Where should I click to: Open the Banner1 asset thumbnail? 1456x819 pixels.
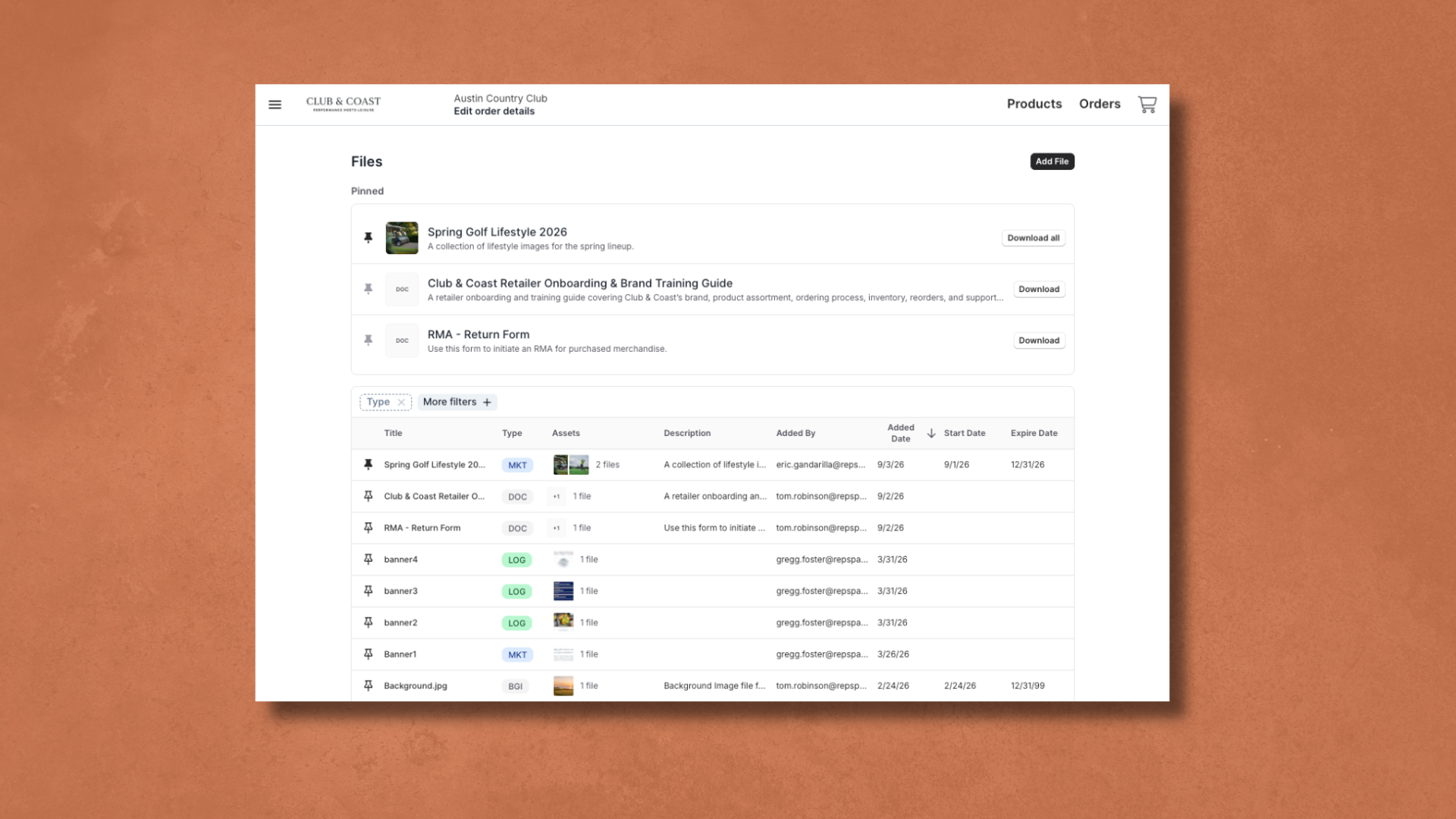[563, 654]
